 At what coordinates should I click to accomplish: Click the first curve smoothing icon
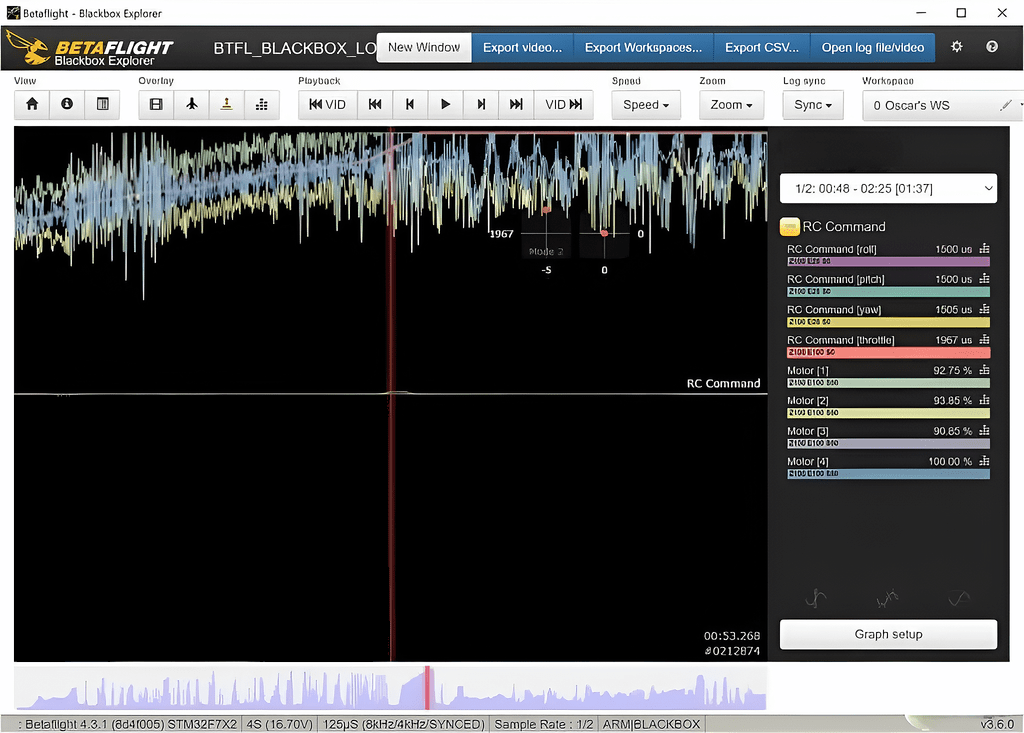(816, 598)
